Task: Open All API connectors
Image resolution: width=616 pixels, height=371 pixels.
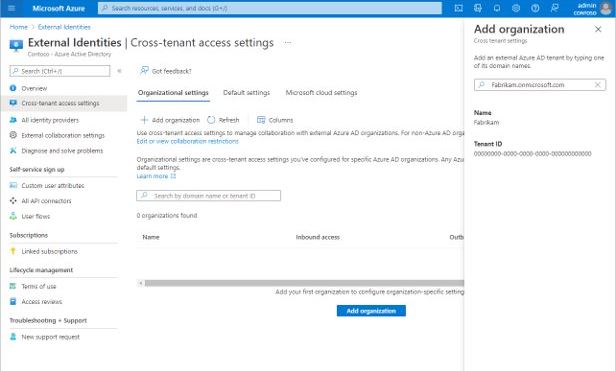Action: [x=46, y=201]
